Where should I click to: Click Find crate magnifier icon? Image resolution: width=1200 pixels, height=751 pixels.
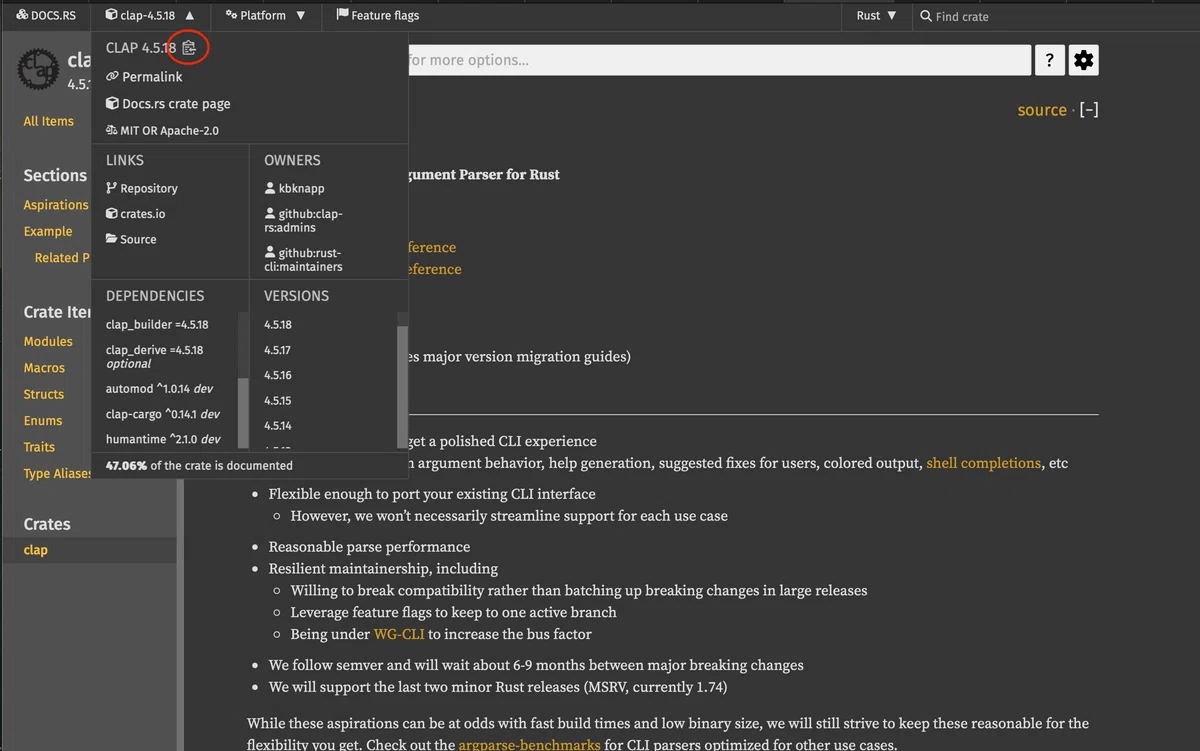coord(926,16)
